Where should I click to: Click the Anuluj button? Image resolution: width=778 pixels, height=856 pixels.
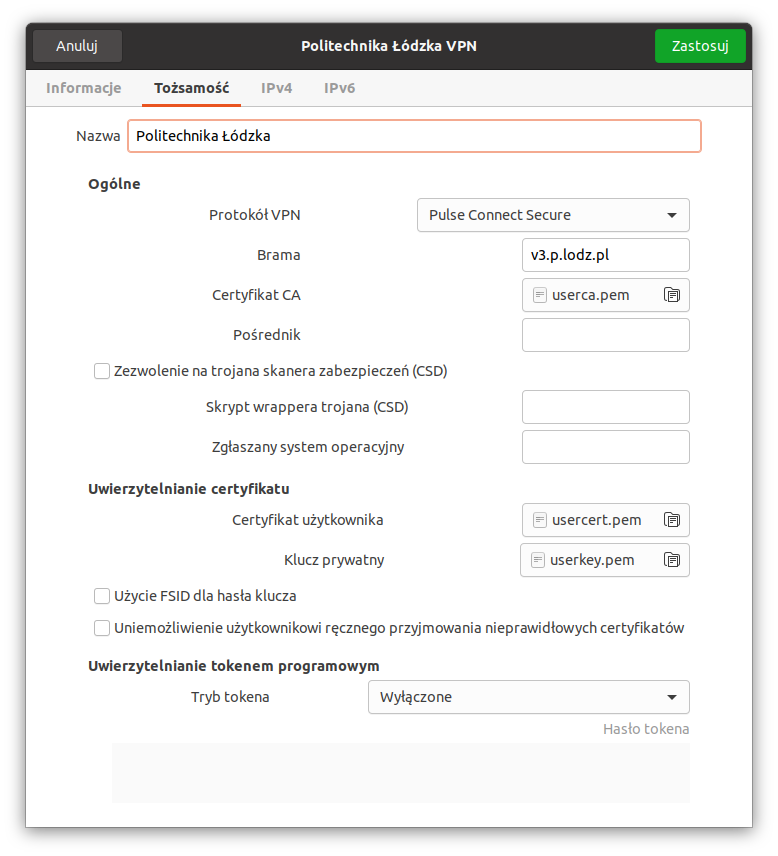tap(77, 46)
